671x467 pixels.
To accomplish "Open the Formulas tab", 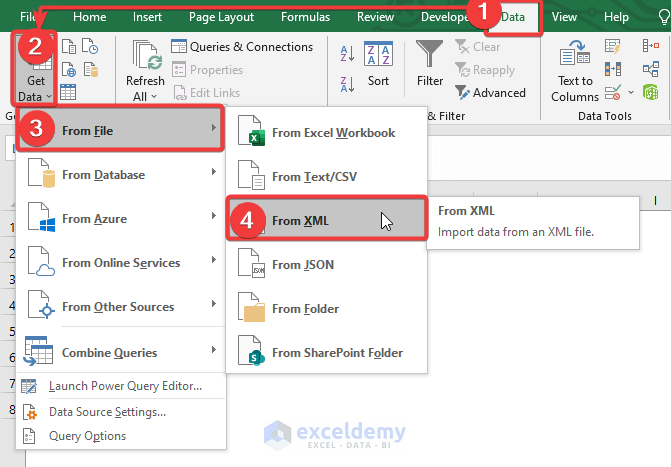I will coord(306,17).
